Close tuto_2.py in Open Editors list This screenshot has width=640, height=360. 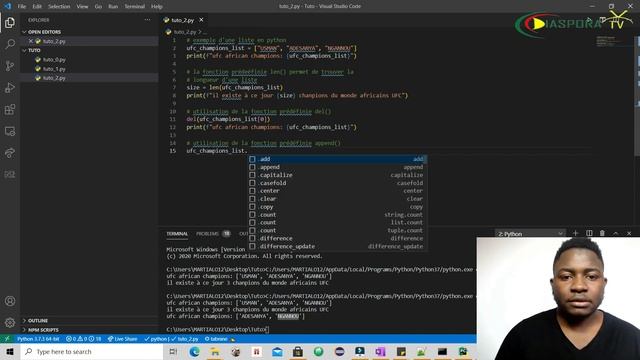pos(31,41)
